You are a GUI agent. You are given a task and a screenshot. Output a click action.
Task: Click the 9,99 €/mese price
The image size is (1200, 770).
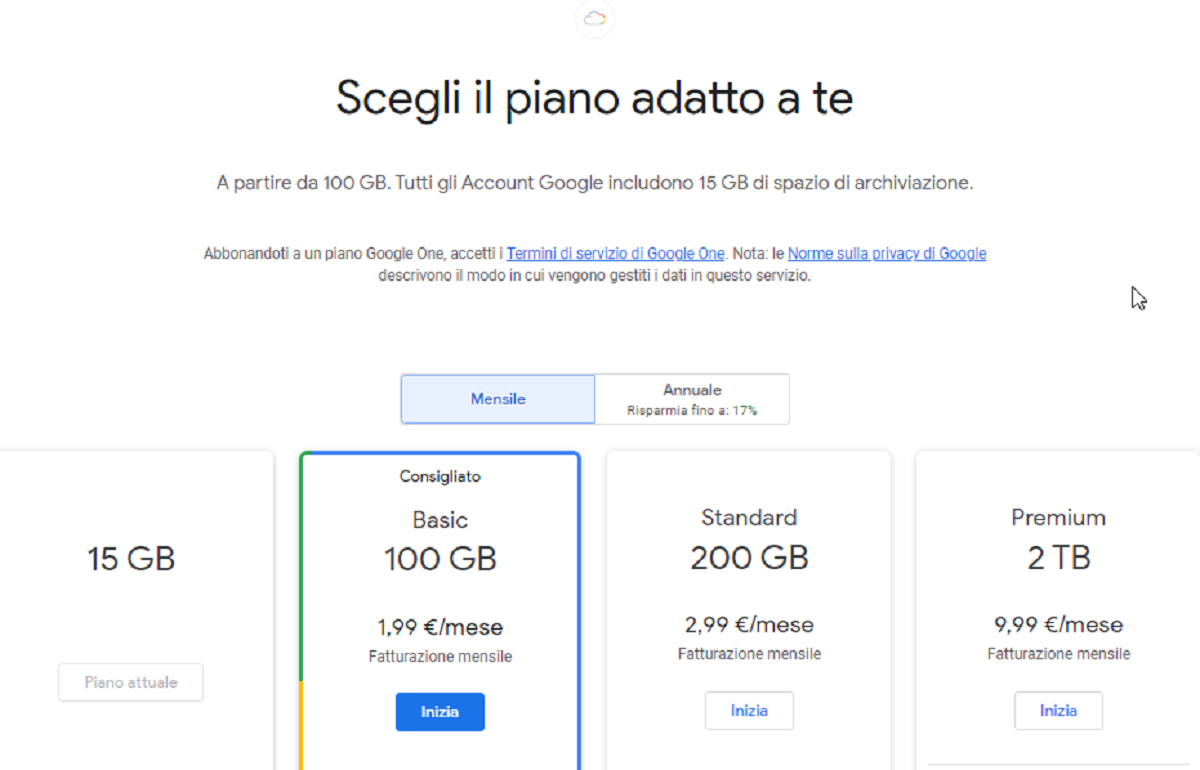(1058, 625)
